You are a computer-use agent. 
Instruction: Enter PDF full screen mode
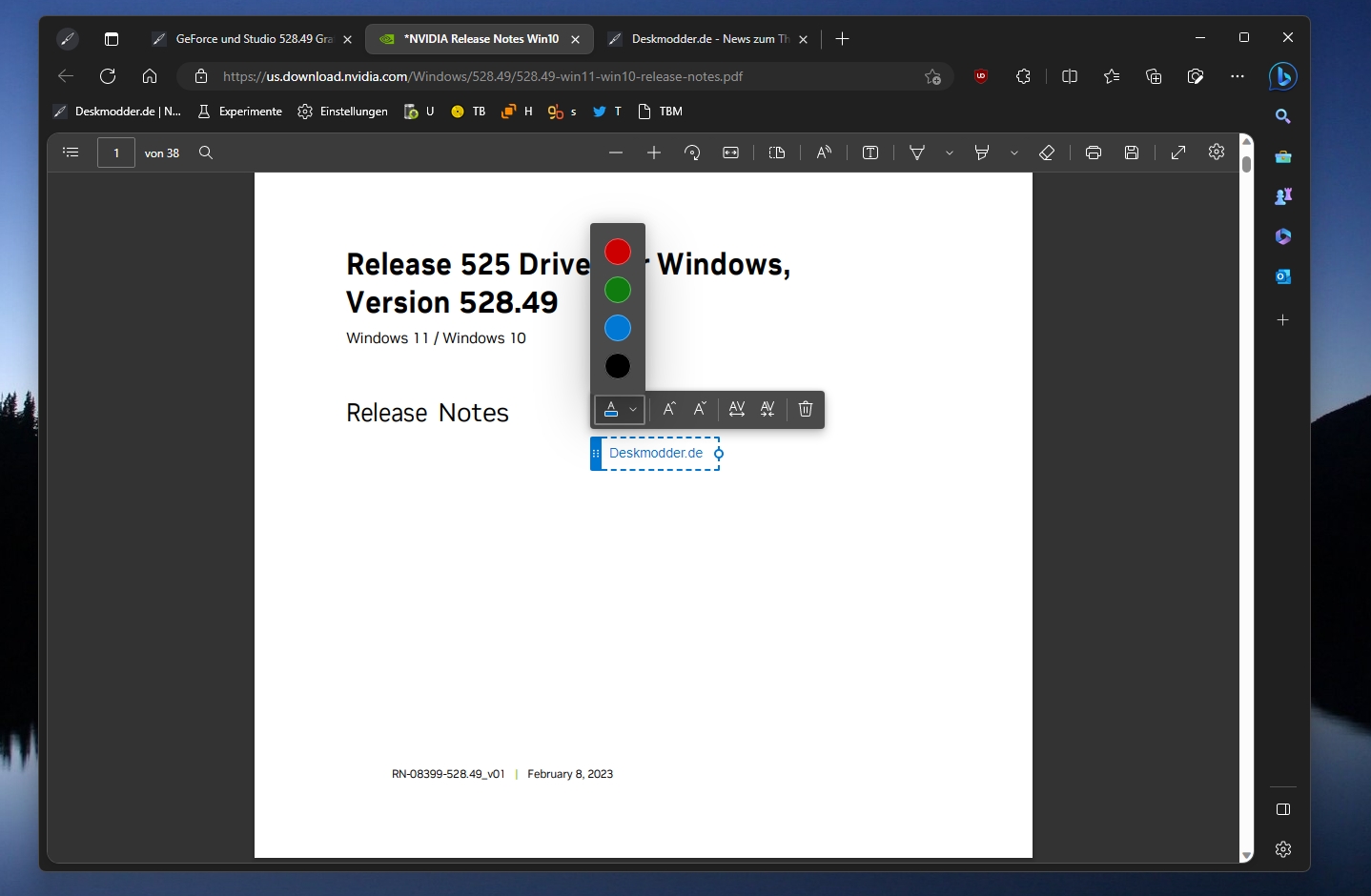pyautogui.click(x=1178, y=153)
